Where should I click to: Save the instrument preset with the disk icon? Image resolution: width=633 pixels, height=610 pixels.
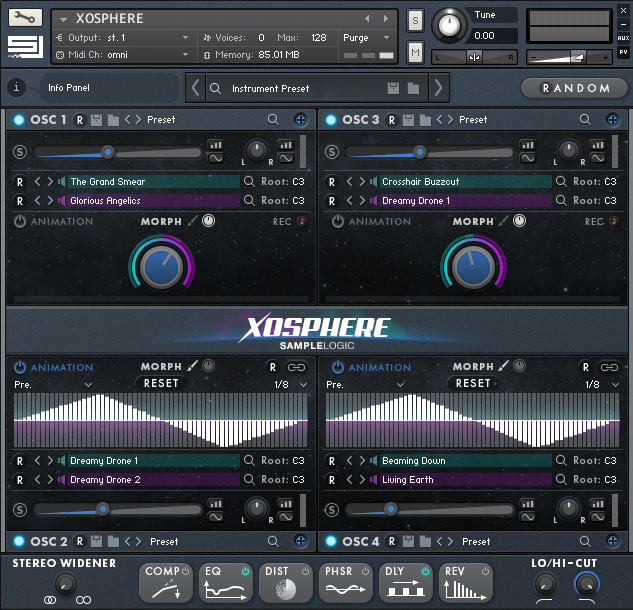click(x=393, y=89)
